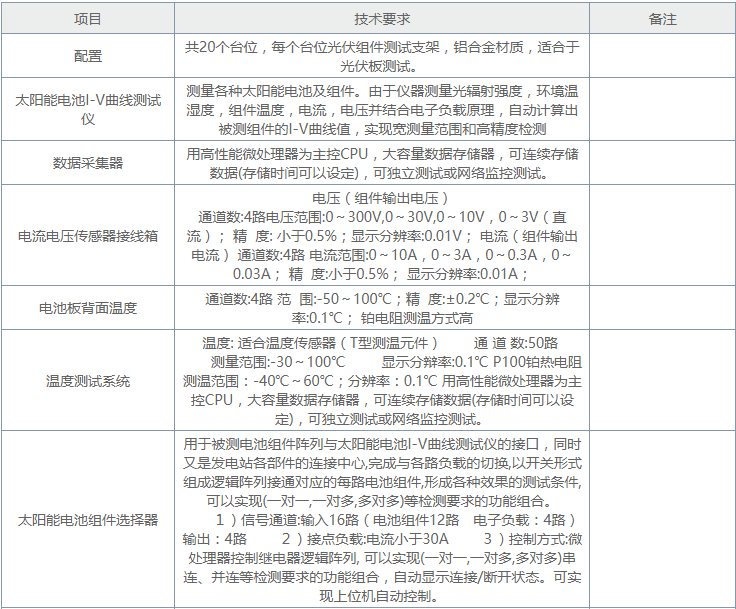The height and width of the screenshot is (609, 736).
Task: Click the 技术要求 column header
Action: [381, 19]
